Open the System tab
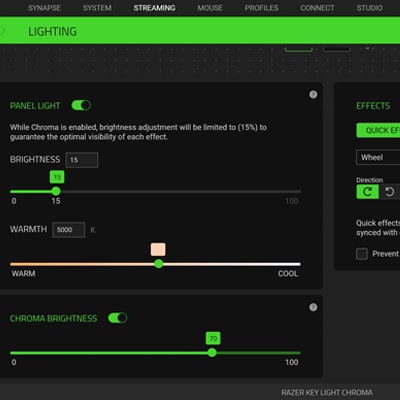The height and width of the screenshot is (400, 400). 97,8
